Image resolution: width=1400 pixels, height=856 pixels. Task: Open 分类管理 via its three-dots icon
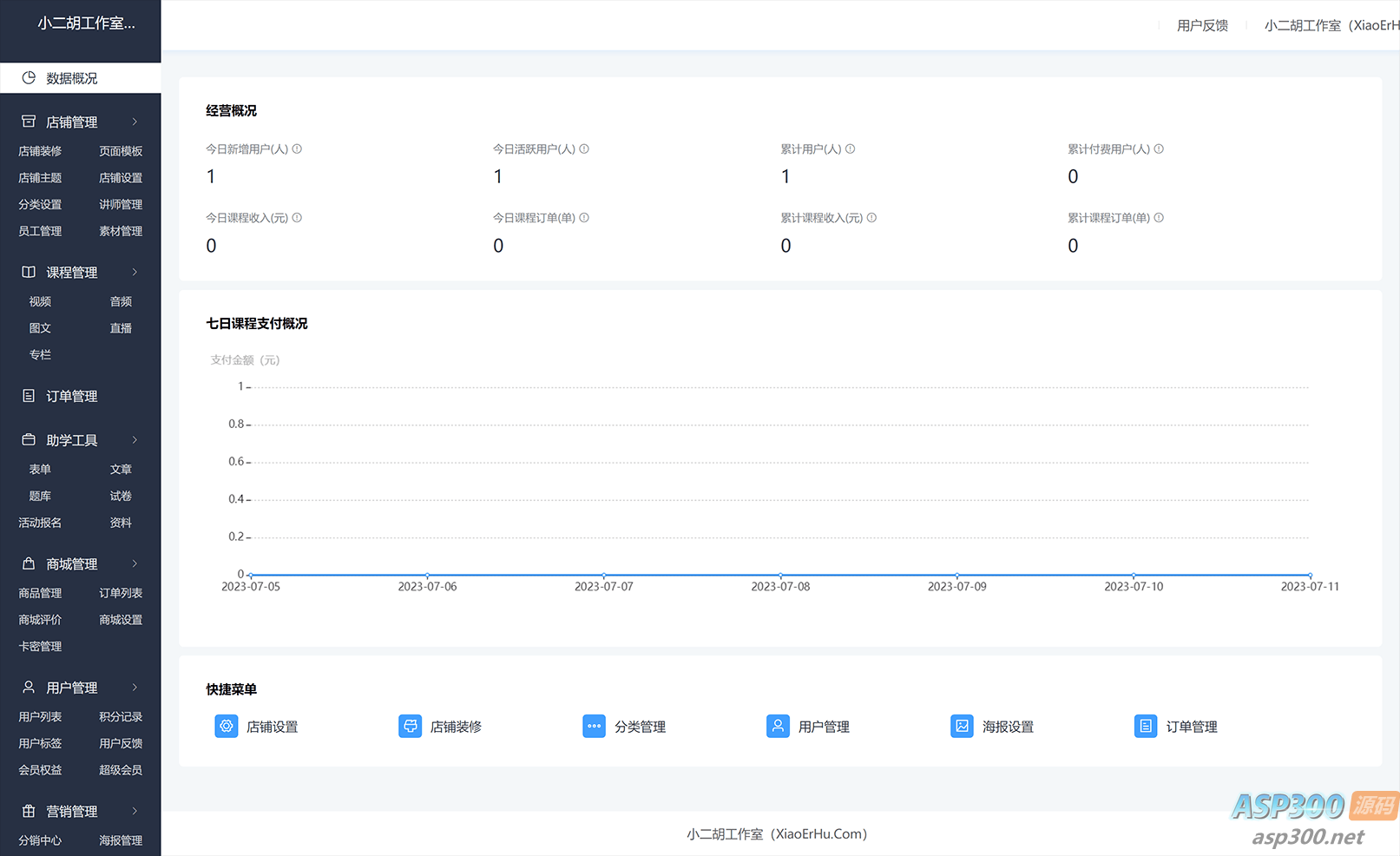(594, 726)
